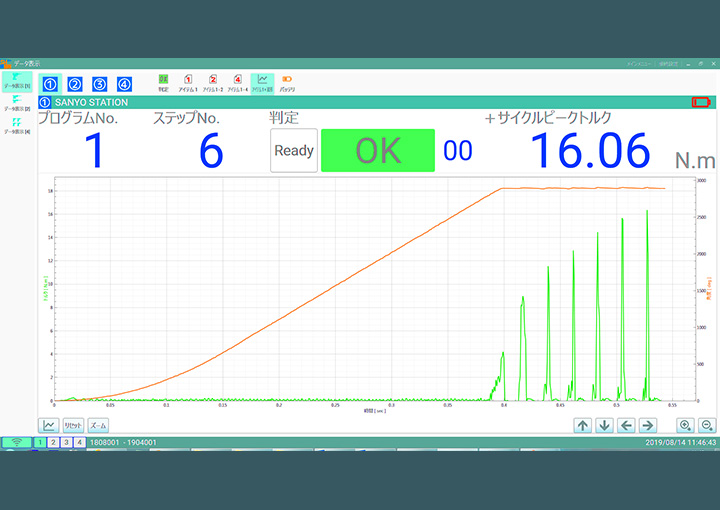Switch to station 2 circled icon
This screenshot has width=720, height=510.
pos(74,84)
